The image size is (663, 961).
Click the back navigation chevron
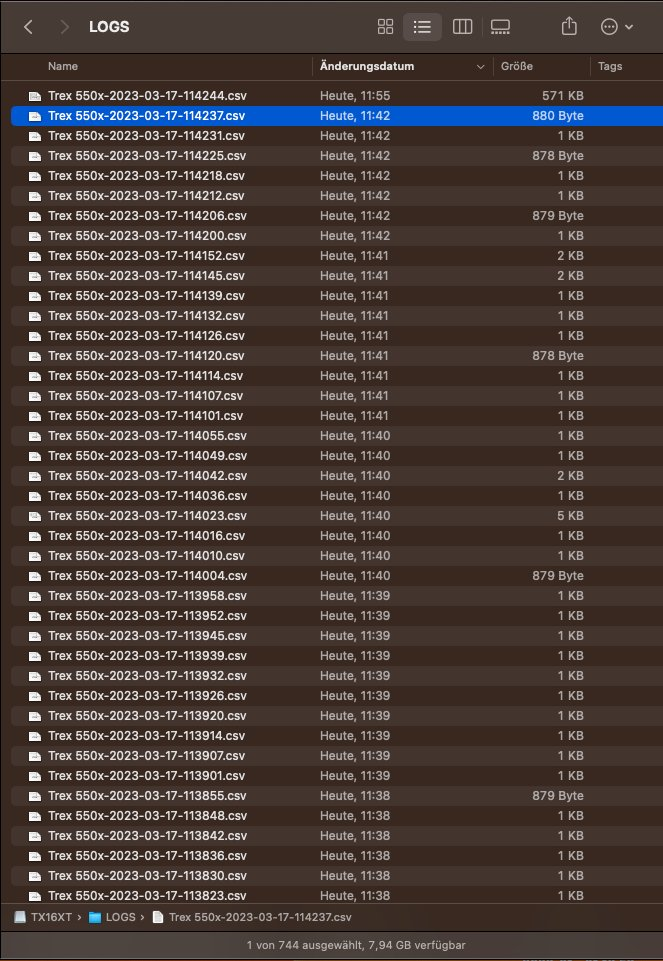(x=27, y=27)
